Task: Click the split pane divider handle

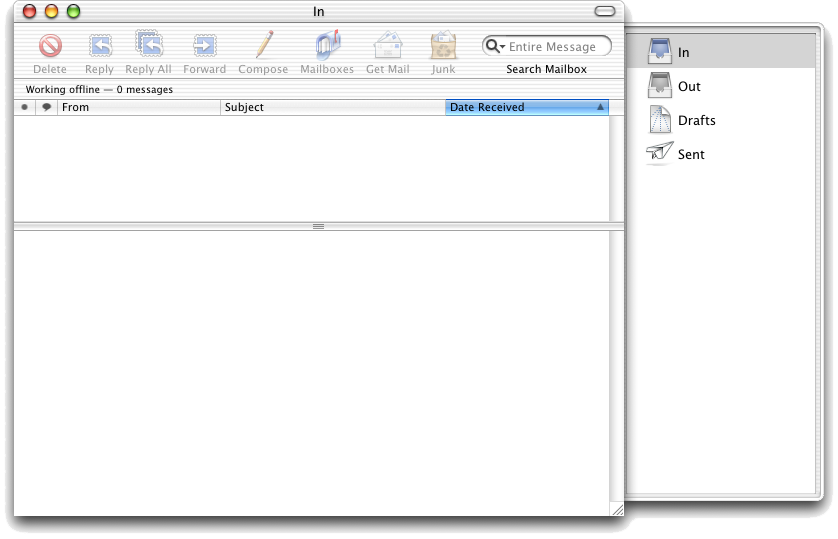Action: (319, 226)
